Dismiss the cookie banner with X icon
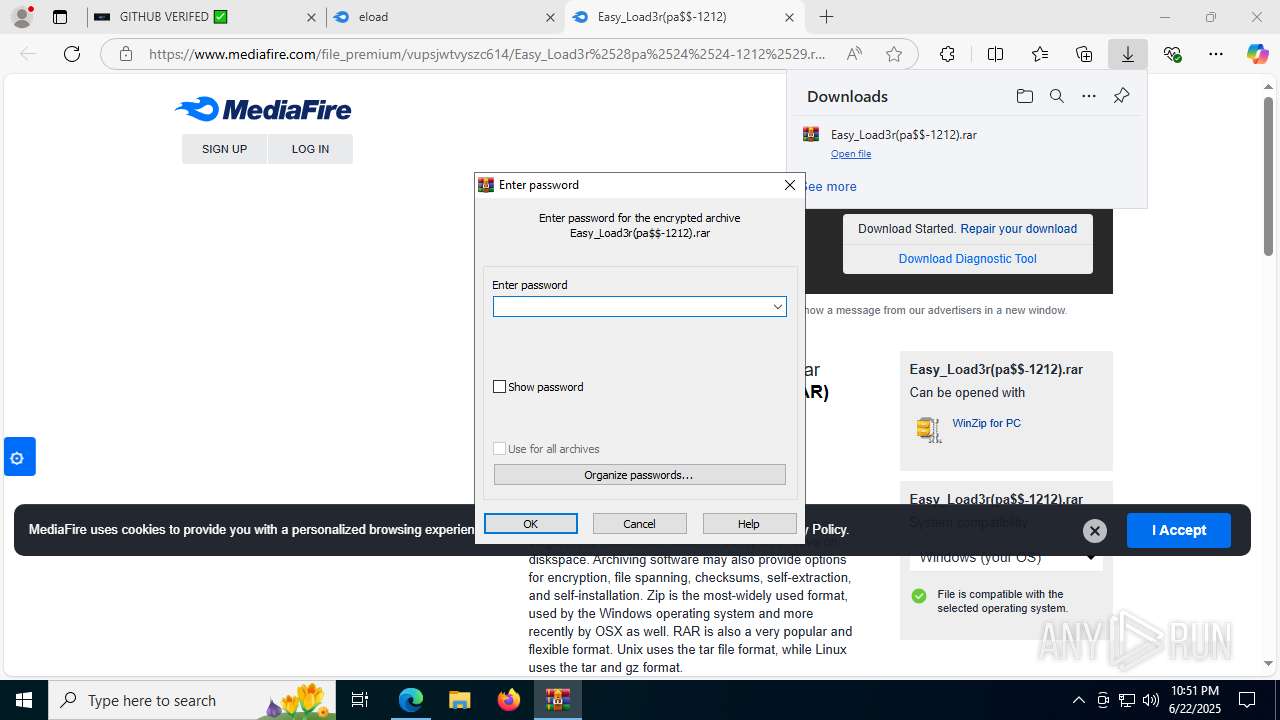The width and height of the screenshot is (1280, 720). pos(1095,530)
